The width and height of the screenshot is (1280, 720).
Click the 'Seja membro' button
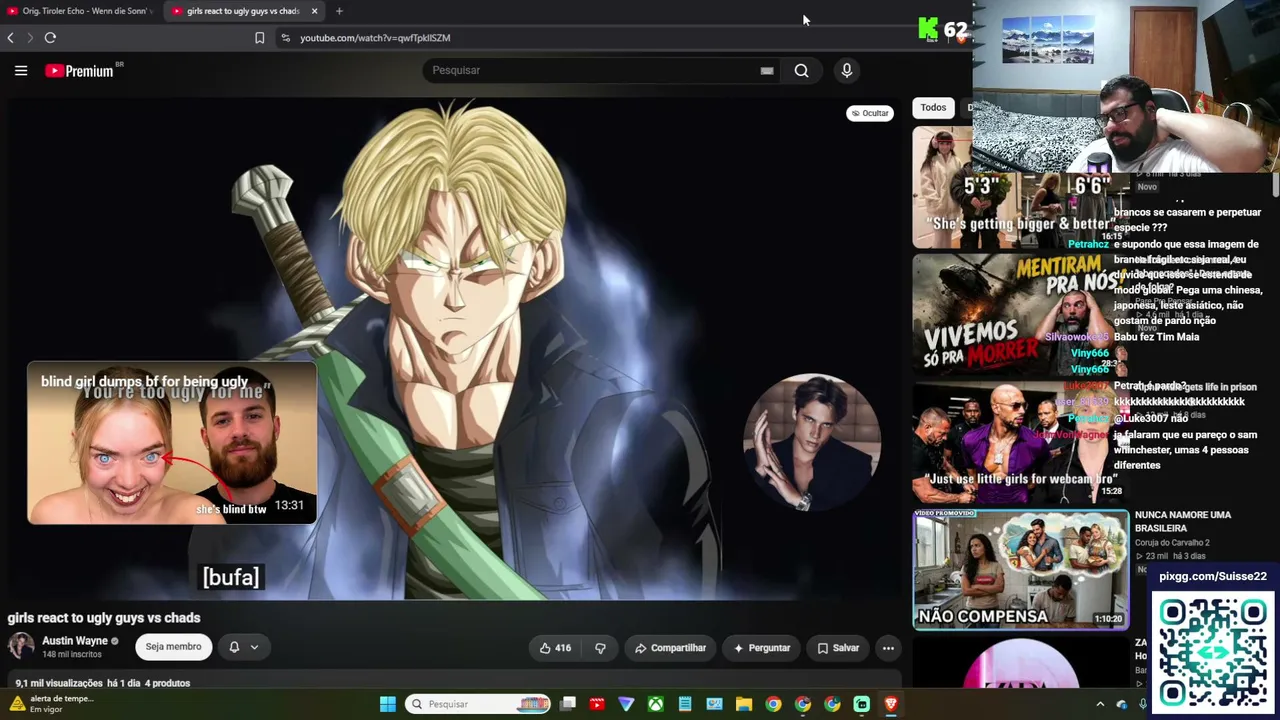pyautogui.click(x=173, y=647)
